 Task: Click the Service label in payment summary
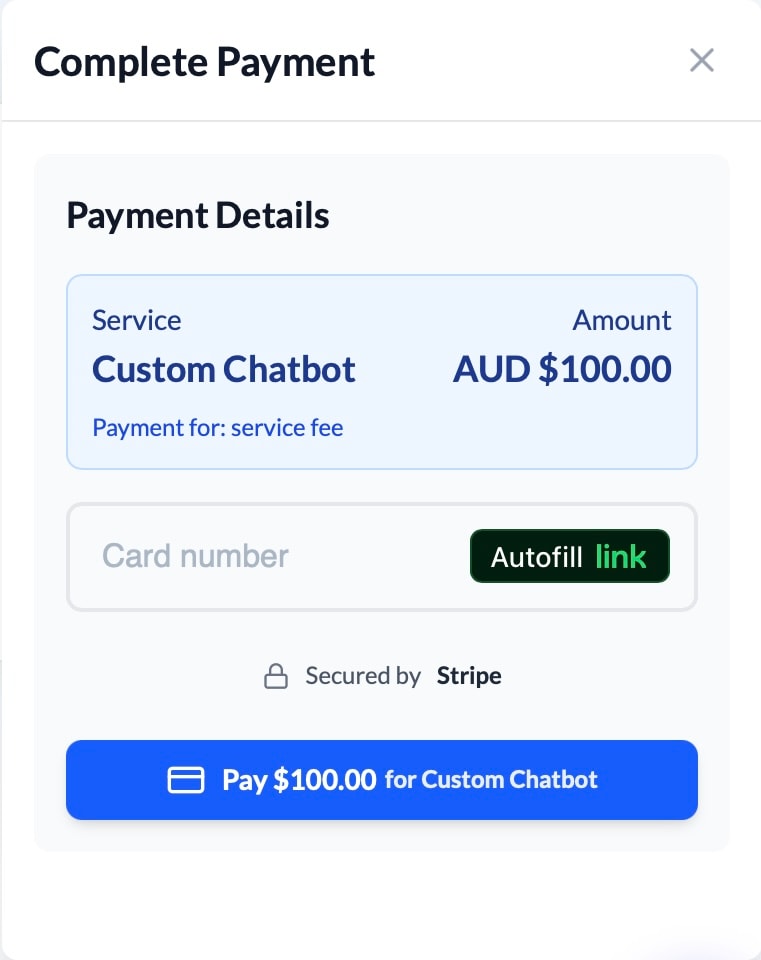(x=136, y=320)
